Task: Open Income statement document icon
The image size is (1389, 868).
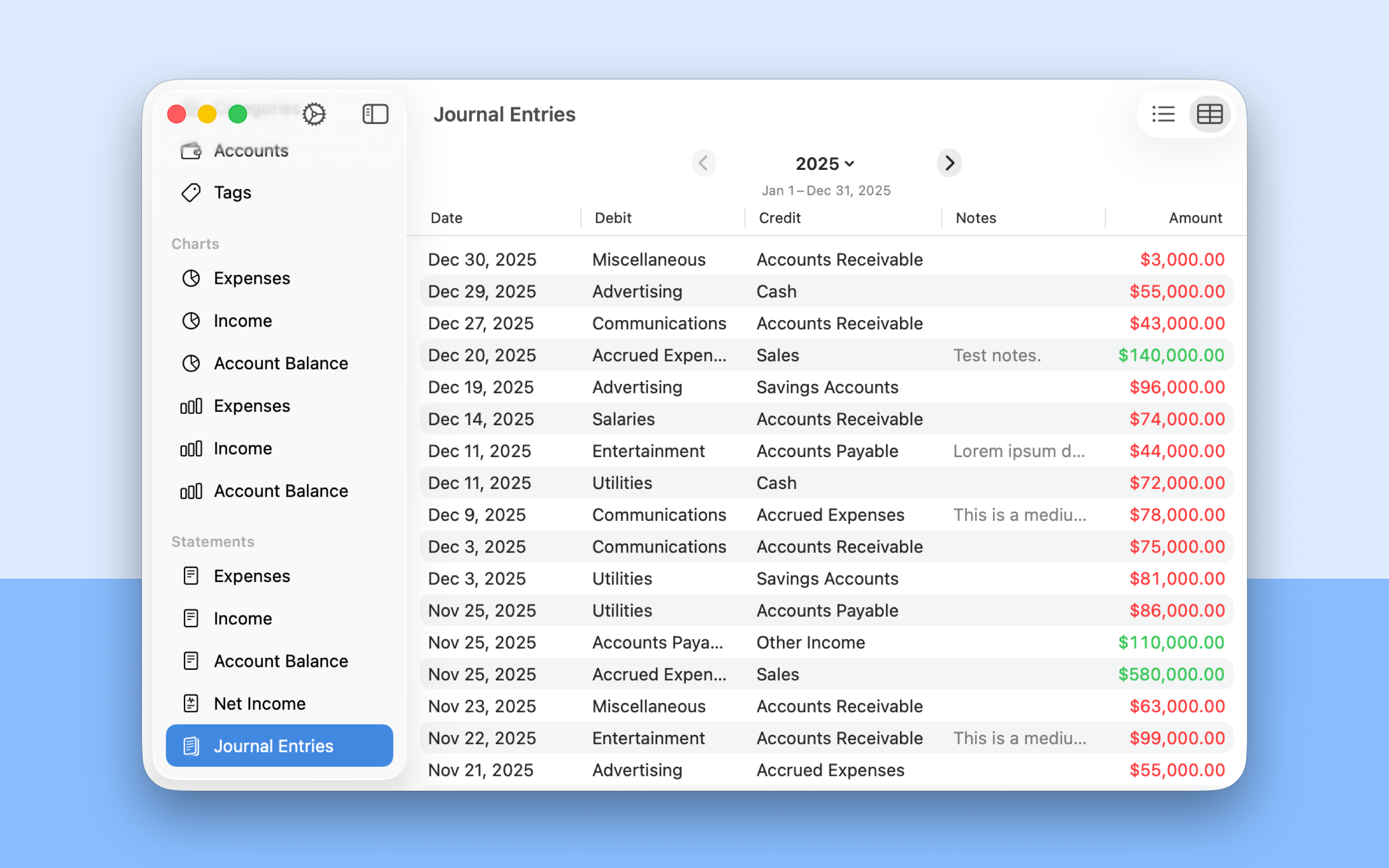Action: click(191, 618)
